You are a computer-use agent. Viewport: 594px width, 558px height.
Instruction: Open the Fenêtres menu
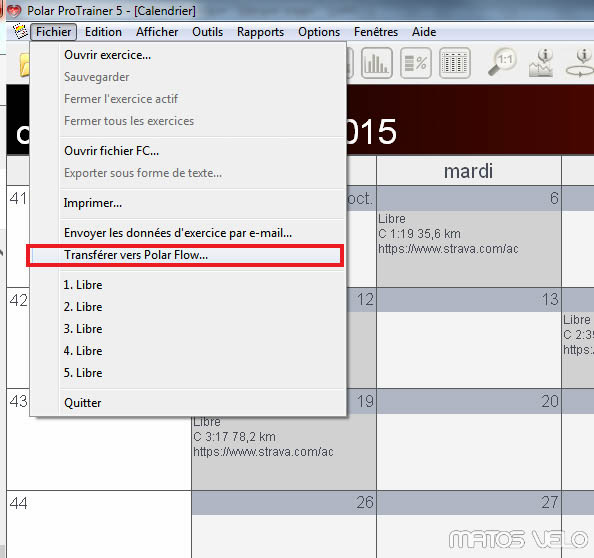tap(376, 32)
